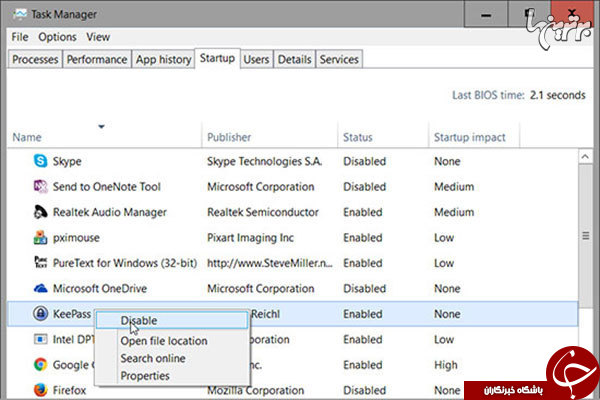Click Pixart Imaging Inc publisher cell
Screen dimensions: 600x400
pyautogui.click(x=250, y=238)
